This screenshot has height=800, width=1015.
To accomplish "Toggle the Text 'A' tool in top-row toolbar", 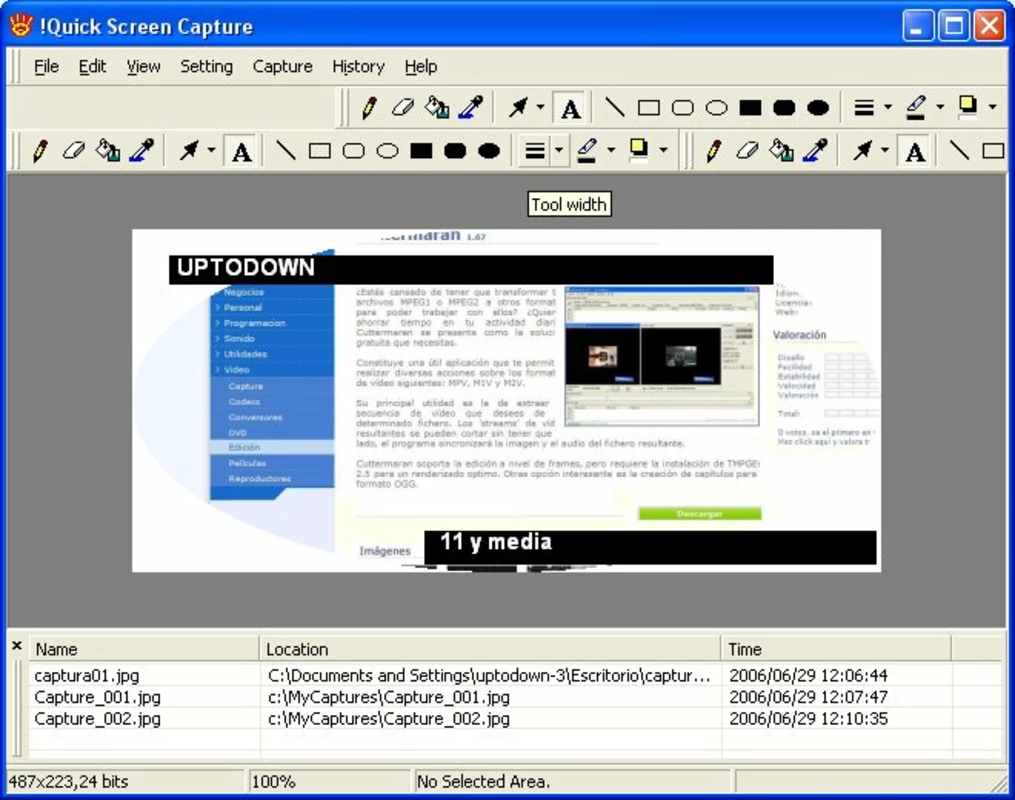I will (570, 108).
